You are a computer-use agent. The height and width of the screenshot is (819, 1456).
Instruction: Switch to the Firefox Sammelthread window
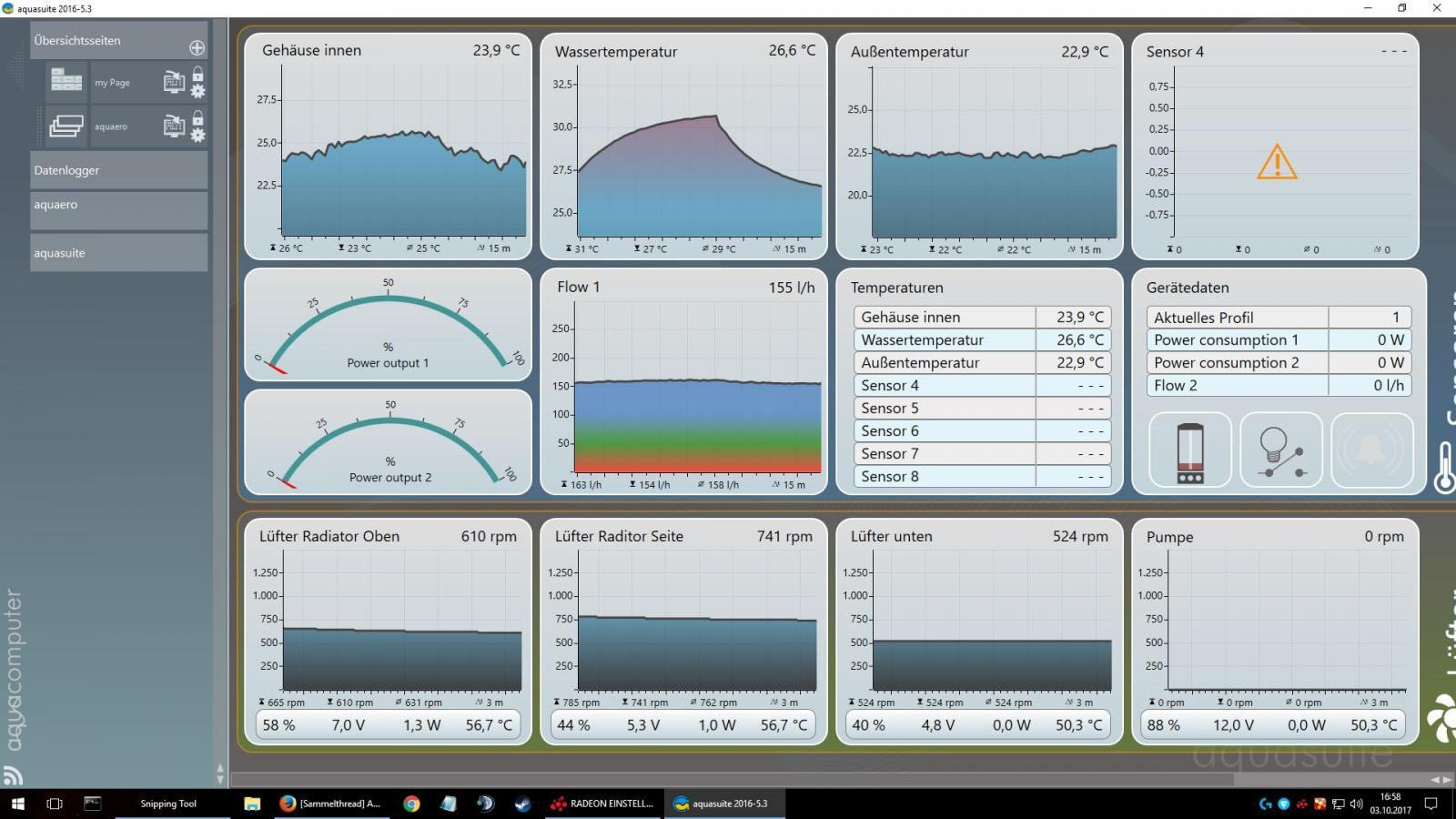(x=331, y=804)
